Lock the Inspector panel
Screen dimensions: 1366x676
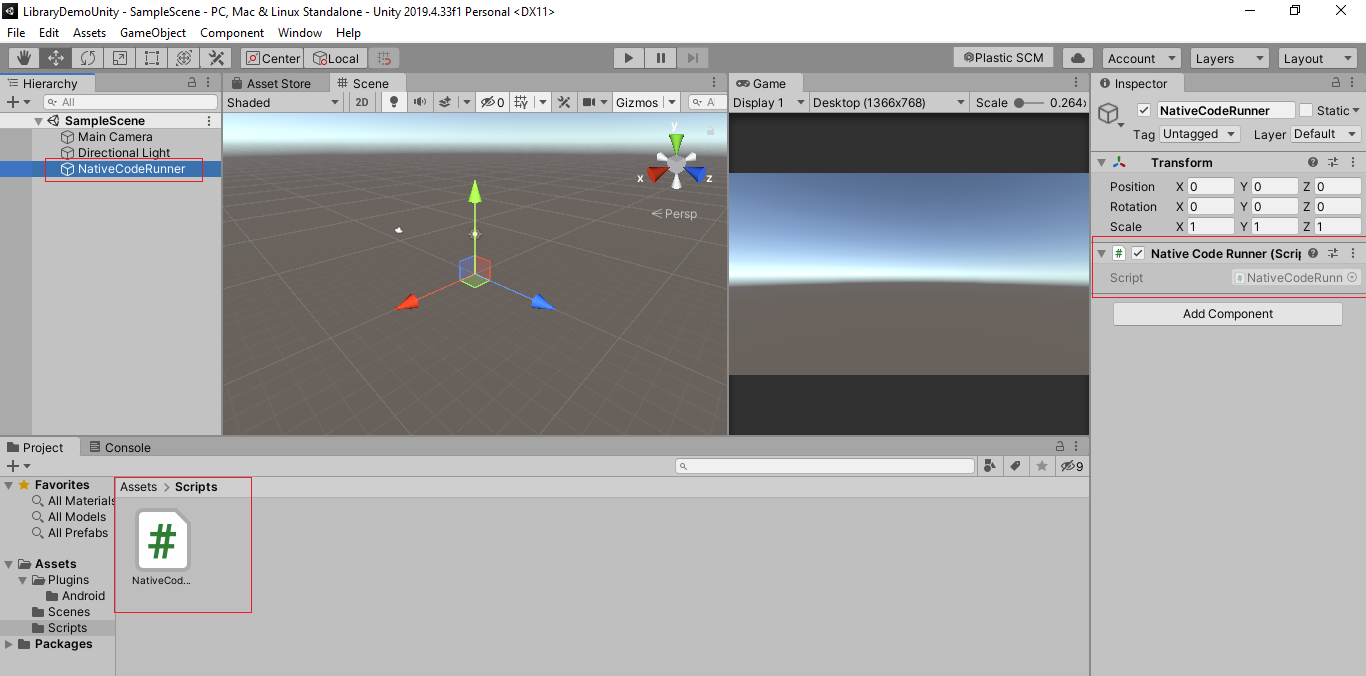pyautogui.click(x=1336, y=83)
